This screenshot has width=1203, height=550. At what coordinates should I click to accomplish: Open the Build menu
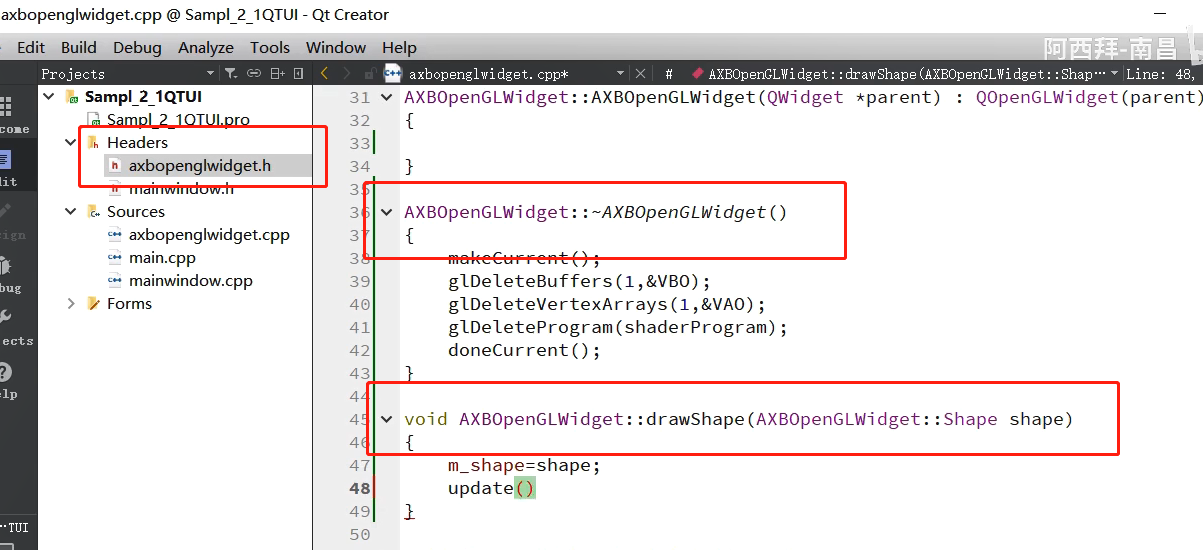tap(79, 47)
